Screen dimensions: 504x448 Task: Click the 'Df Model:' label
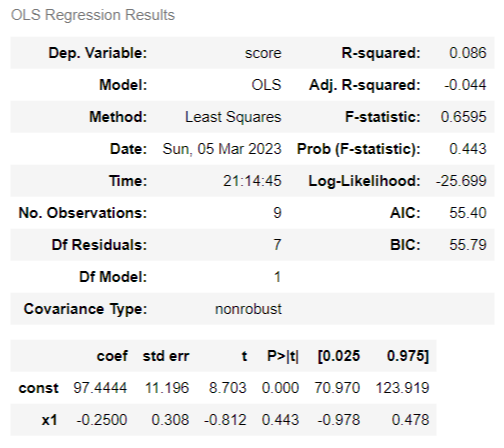[x=113, y=277]
